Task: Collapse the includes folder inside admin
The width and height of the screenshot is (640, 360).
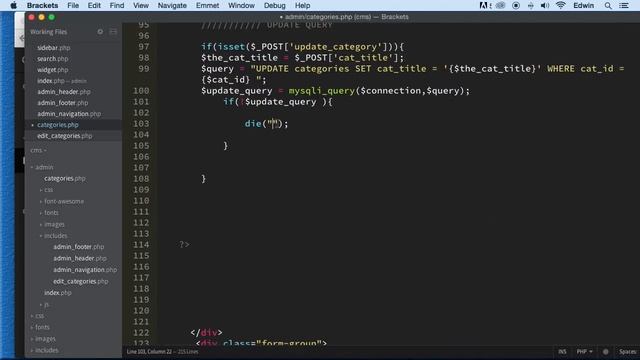Action: pos(41,236)
